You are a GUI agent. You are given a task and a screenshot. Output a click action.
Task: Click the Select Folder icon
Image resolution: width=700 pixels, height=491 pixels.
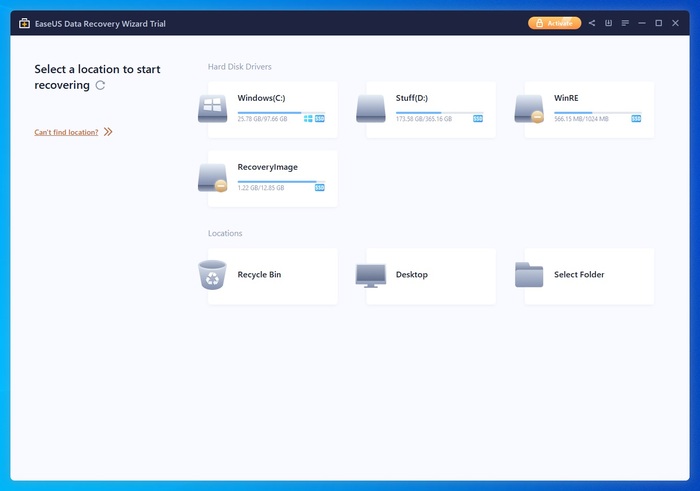pos(529,275)
